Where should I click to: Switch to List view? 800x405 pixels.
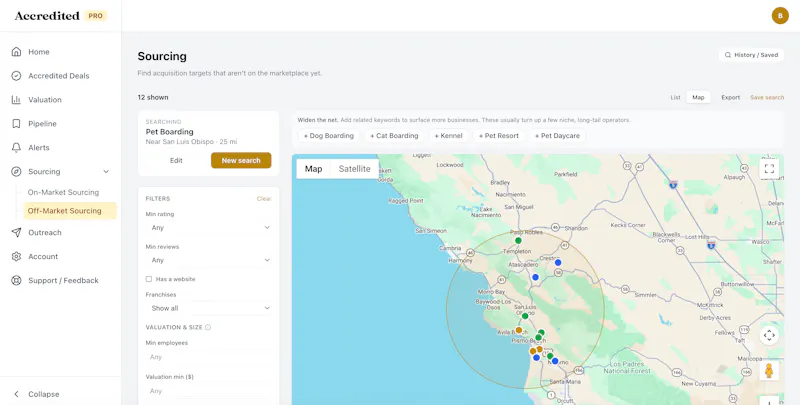[x=675, y=97]
